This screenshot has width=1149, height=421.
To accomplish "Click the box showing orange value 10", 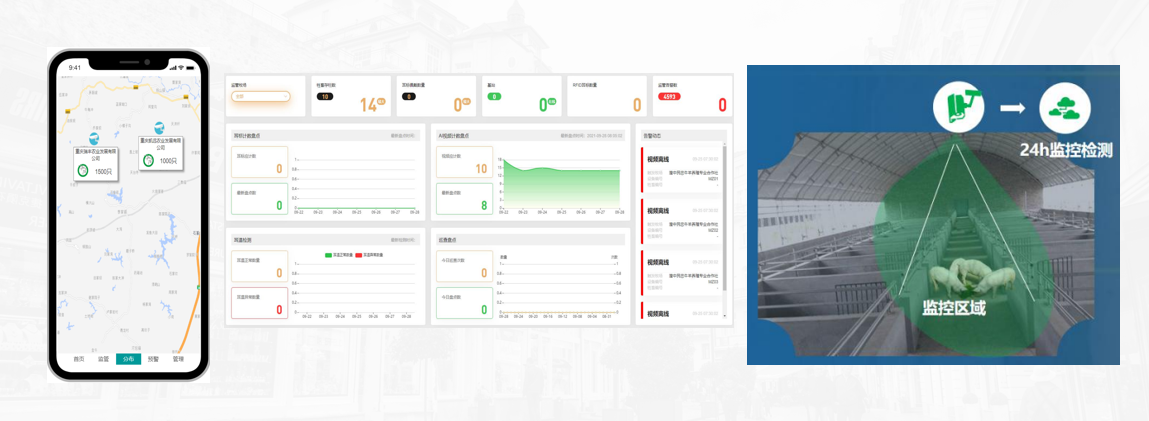I will 465,162.
